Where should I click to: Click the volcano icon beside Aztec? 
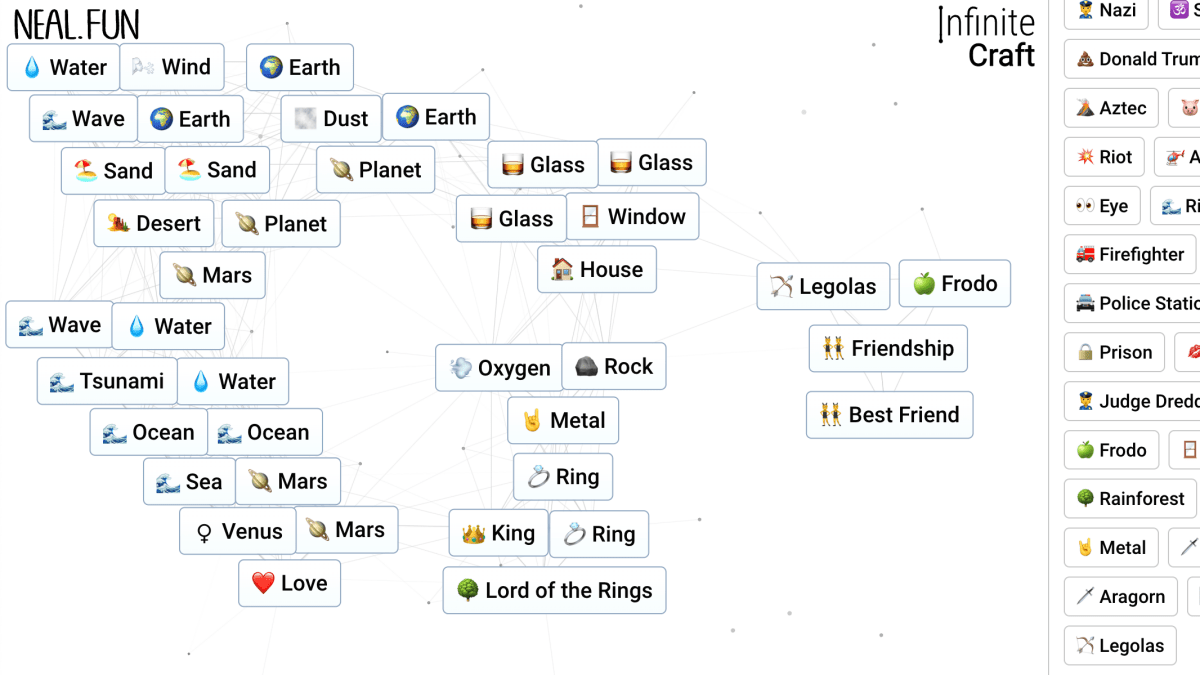tap(1085, 108)
